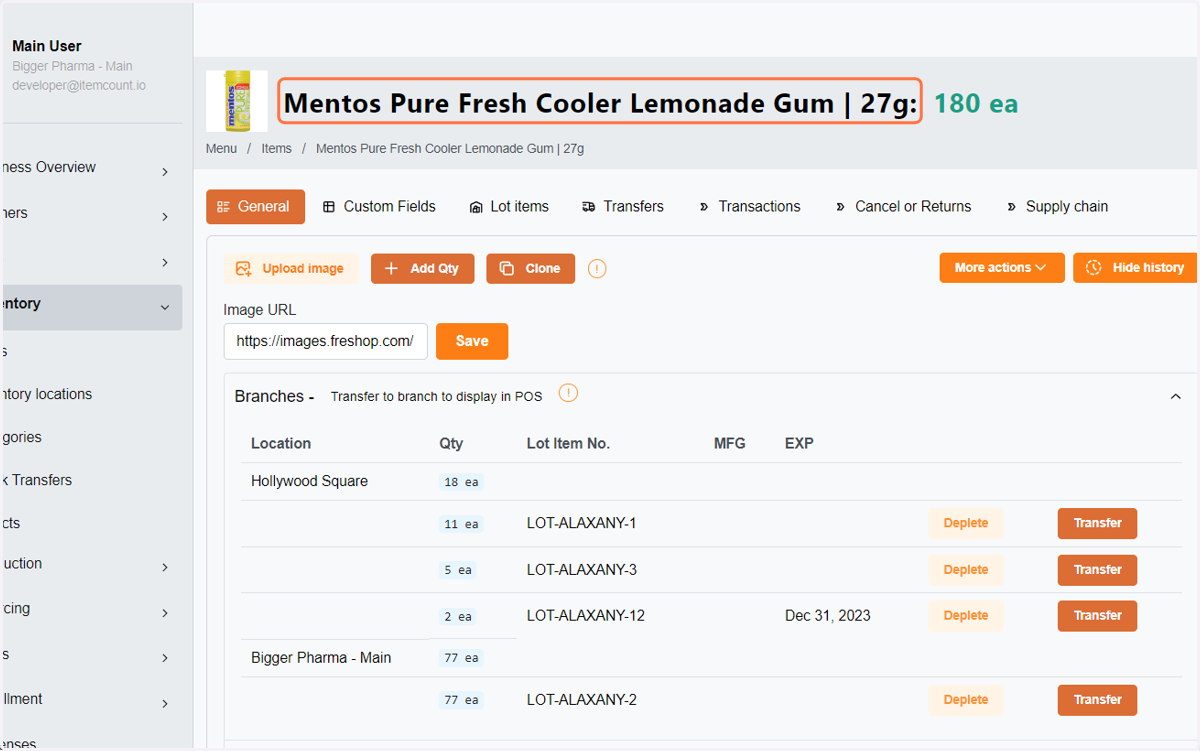Click the EXP column header
The image size is (1200, 751).
[799, 443]
